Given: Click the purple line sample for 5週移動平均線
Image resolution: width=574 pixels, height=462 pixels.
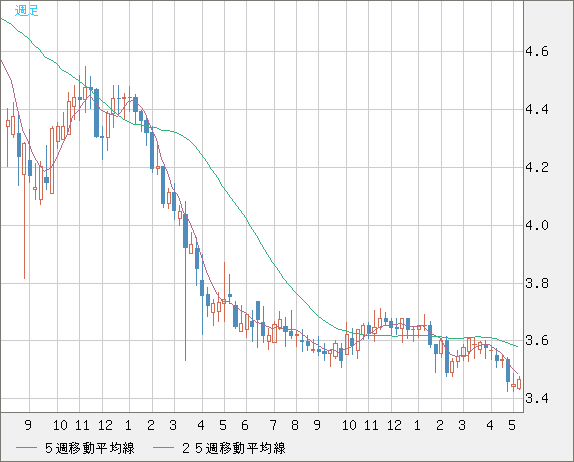Looking at the screenshot, I should point(26,448).
